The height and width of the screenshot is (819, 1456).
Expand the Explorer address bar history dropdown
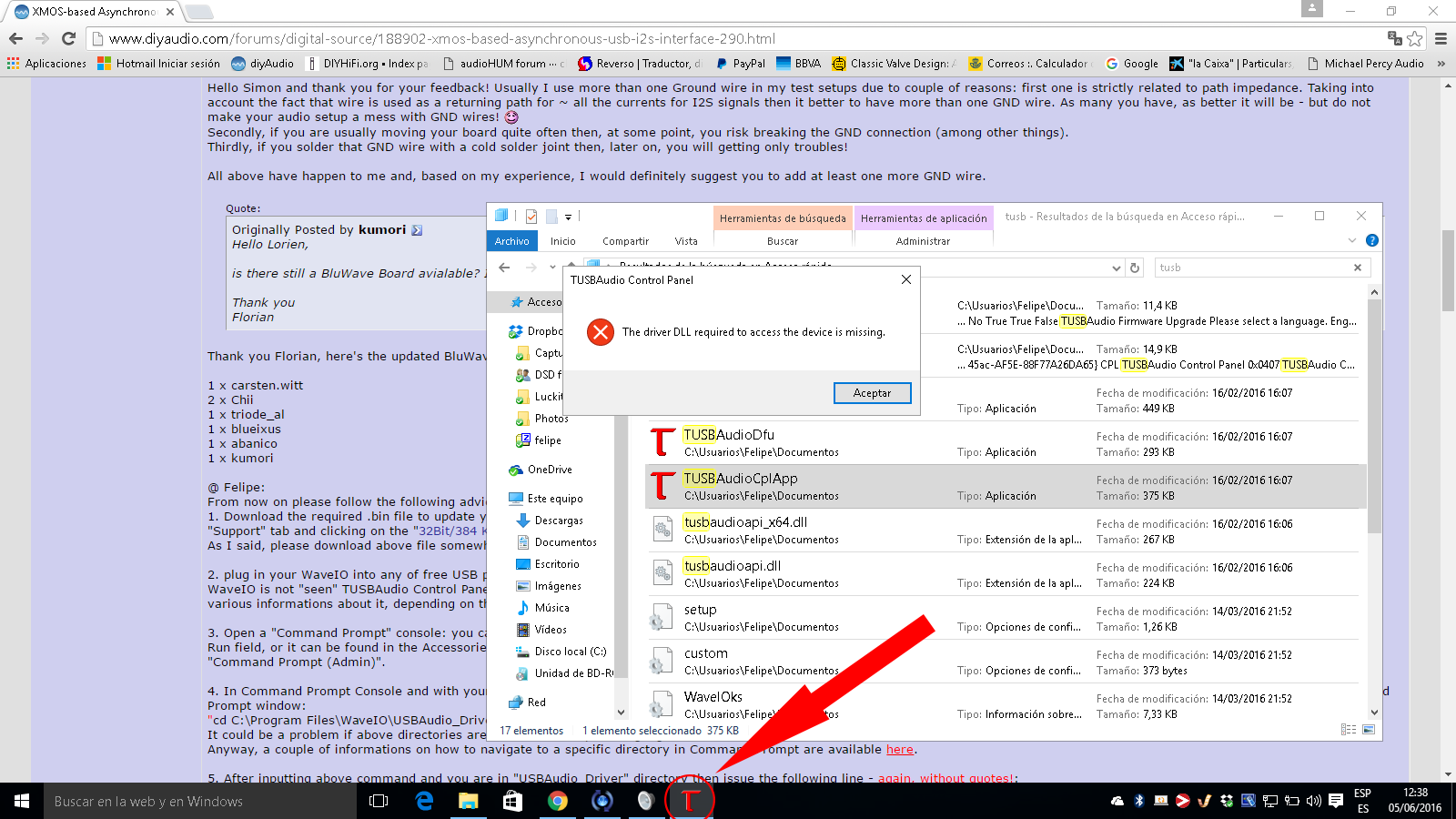pyautogui.click(x=1117, y=268)
